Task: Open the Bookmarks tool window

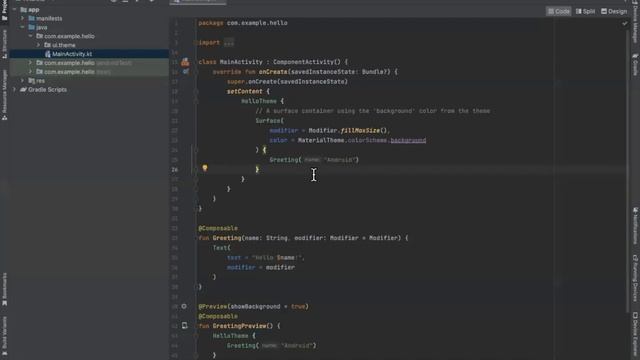Action: coord(4,289)
